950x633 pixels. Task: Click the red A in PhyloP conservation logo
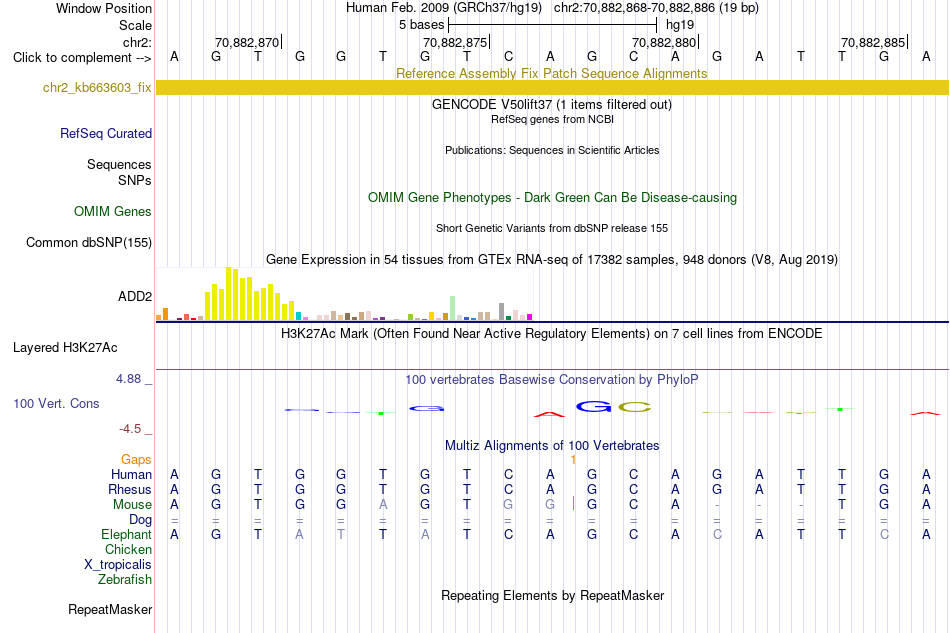click(x=549, y=414)
